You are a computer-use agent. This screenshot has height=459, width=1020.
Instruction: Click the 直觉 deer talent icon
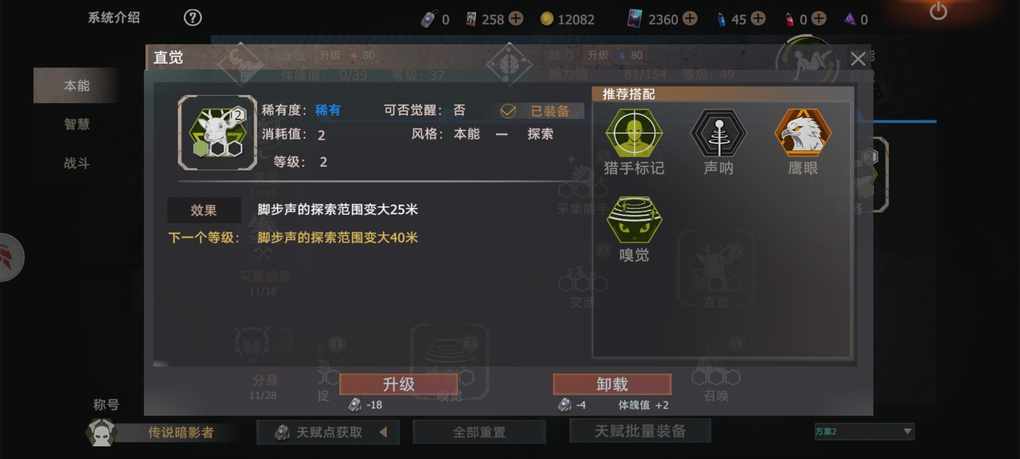click(217, 133)
